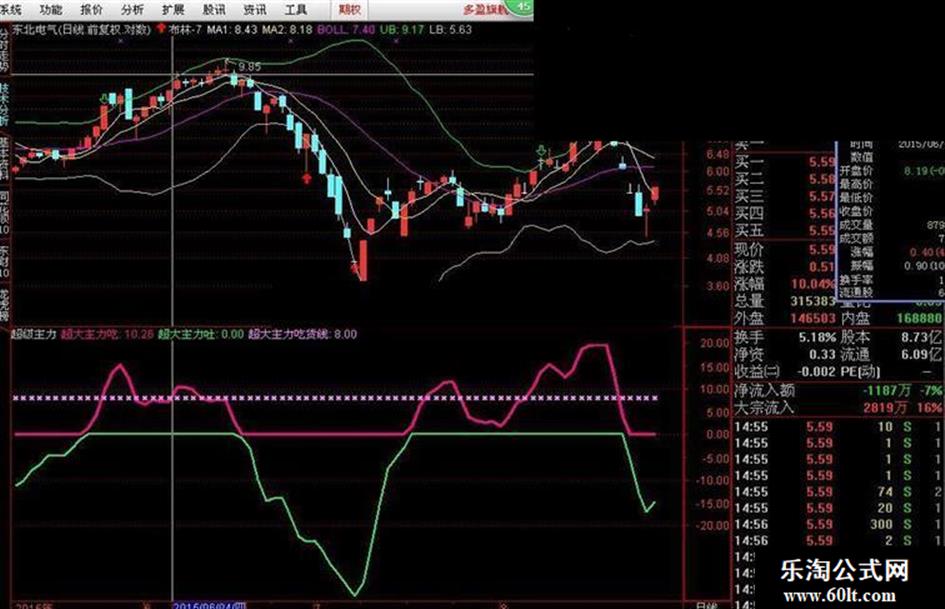Viewport: 945px width, 609px height.
Task: Click the 收盘价 row in the popup
Action: (890, 211)
